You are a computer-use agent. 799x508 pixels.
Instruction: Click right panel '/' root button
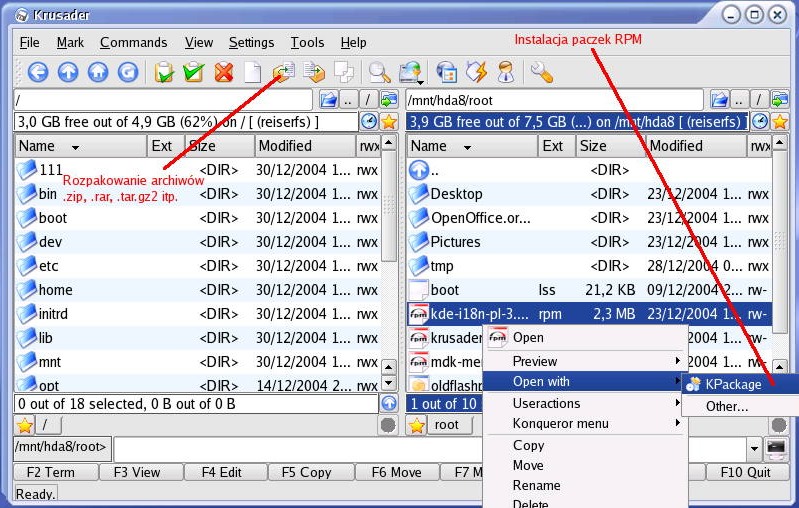coord(759,99)
